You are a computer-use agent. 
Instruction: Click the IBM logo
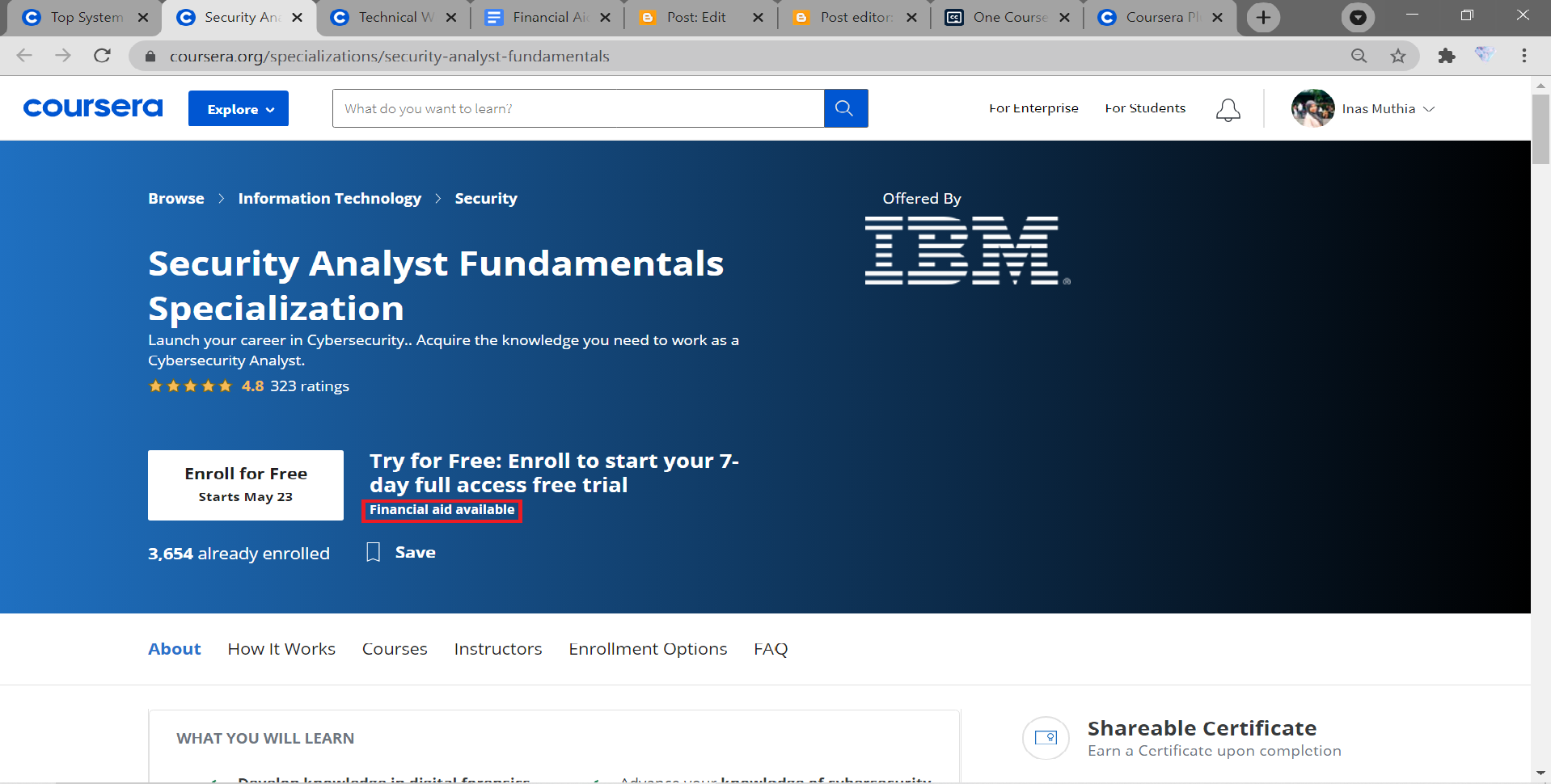967,251
